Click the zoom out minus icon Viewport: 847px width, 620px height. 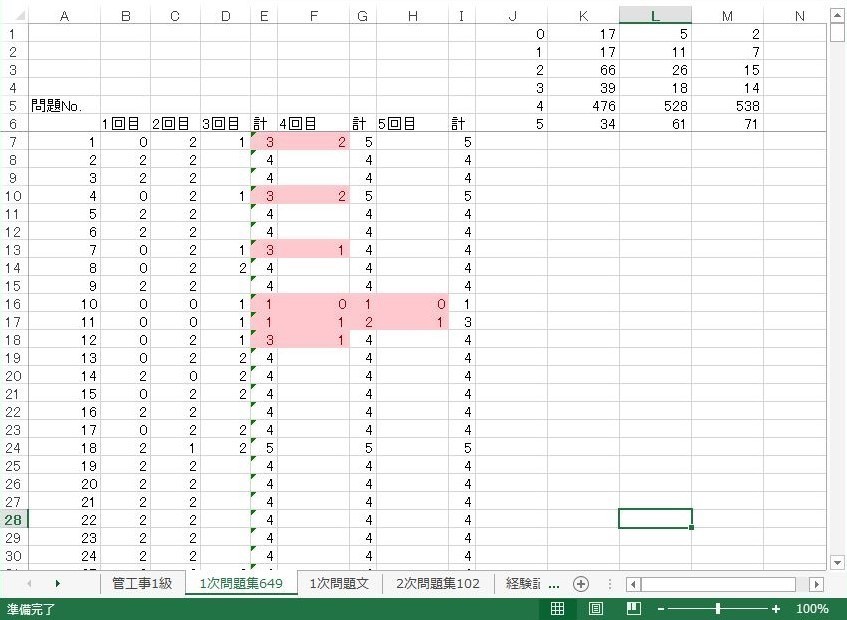[661, 609]
